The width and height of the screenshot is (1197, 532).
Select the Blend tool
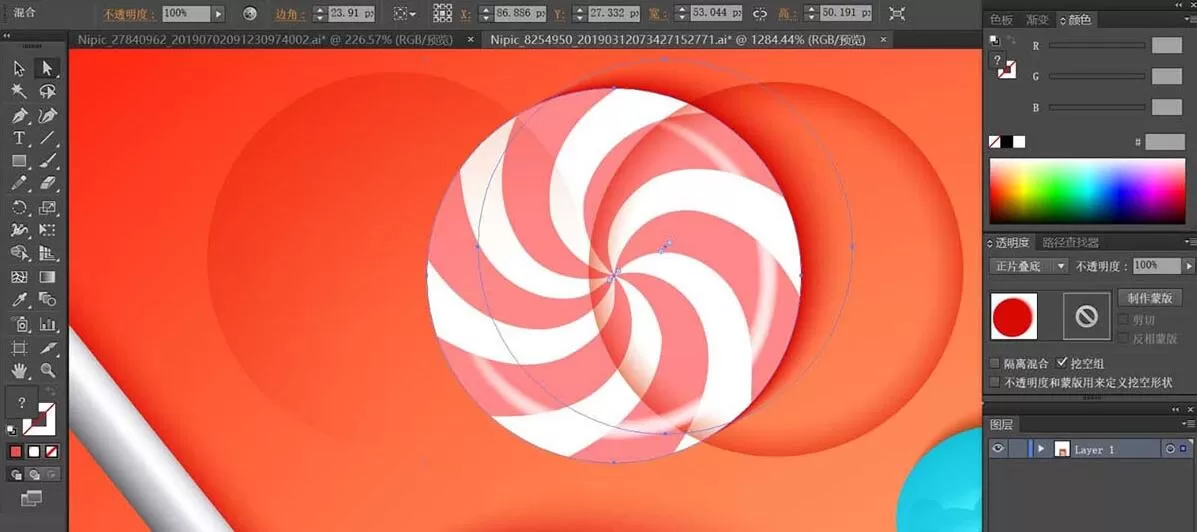point(47,300)
